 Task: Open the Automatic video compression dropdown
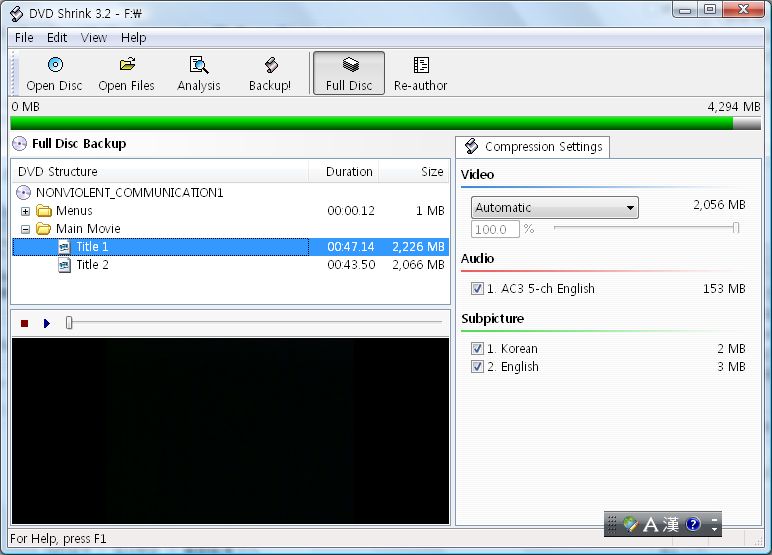click(555, 207)
